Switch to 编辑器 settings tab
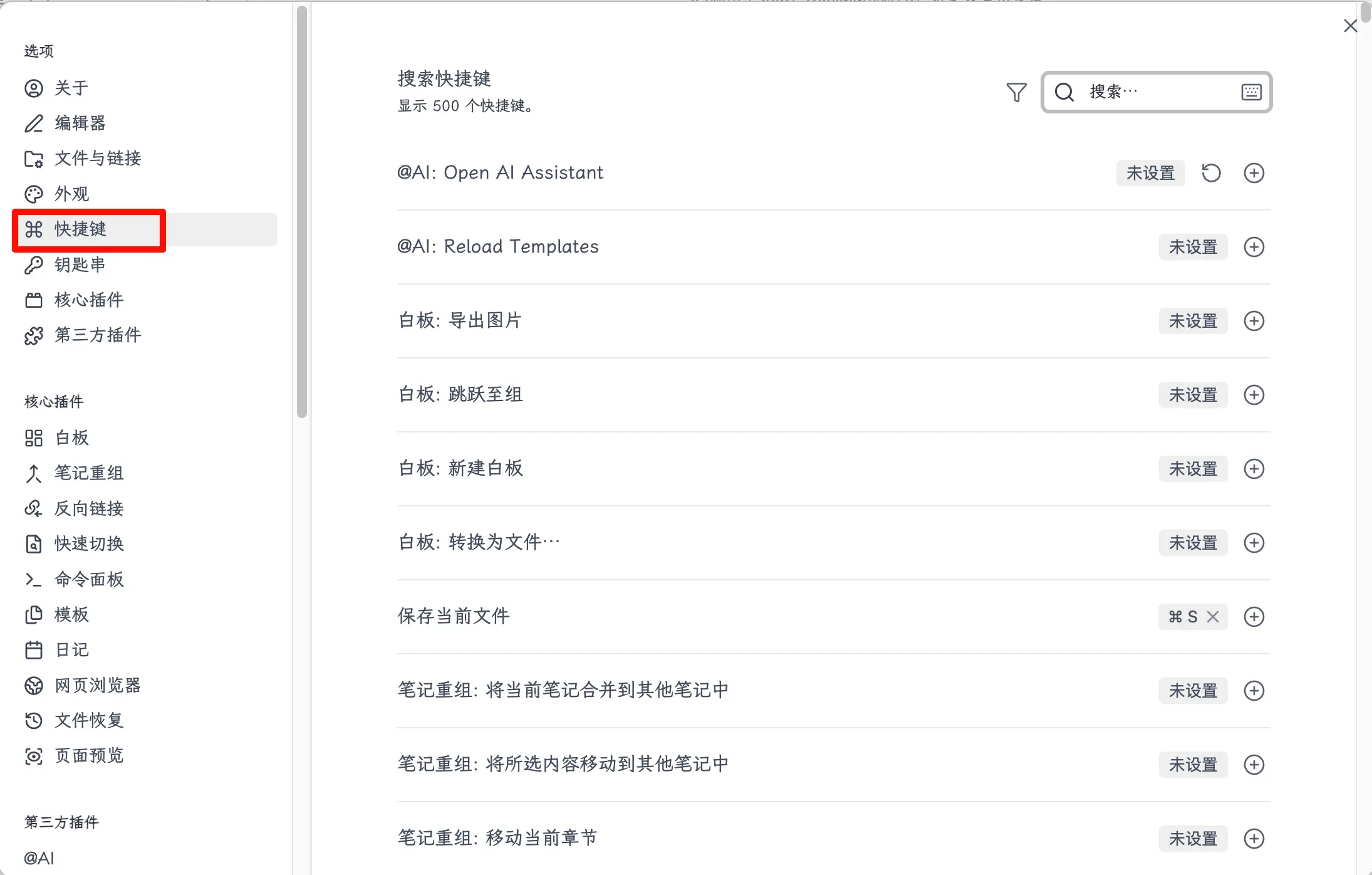This screenshot has height=875, width=1372. coord(80,123)
